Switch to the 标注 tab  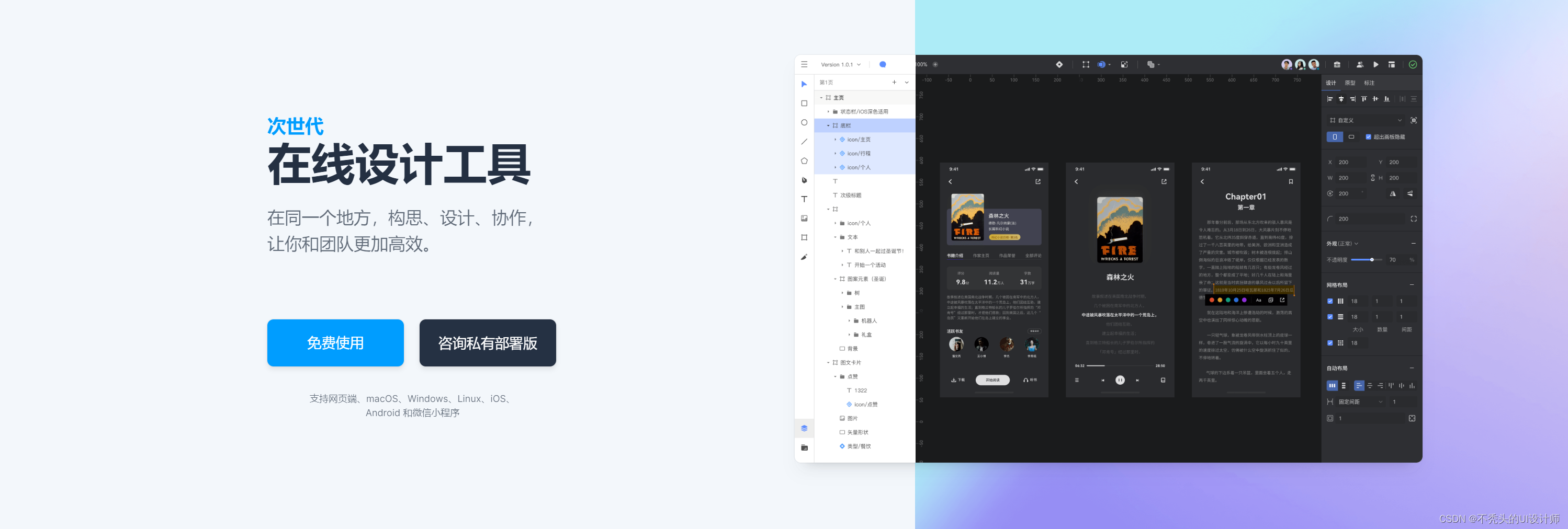pyautogui.click(x=1369, y=83)
